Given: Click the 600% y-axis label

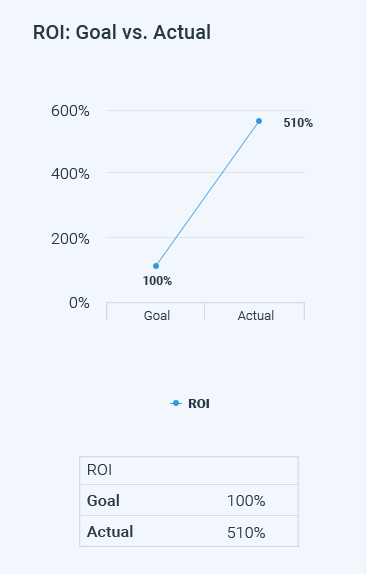Looking at the screenshot, I should 70,111.
